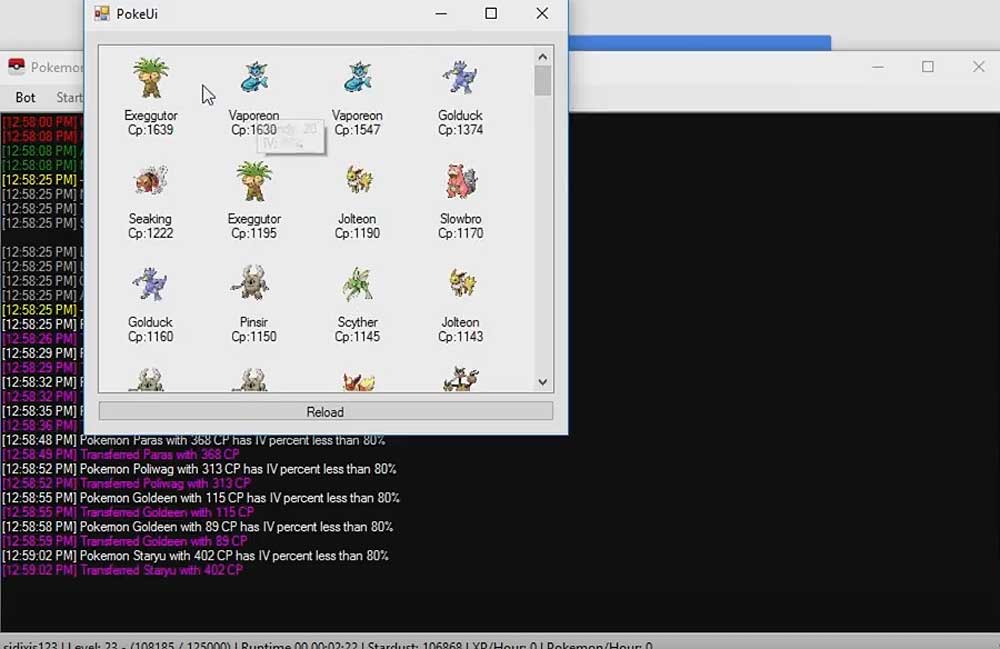The image size is (1000, 649).
Task: Click log line 'Pokemon Goldeen with 115 CP'
Action: (x=201, y=498)
